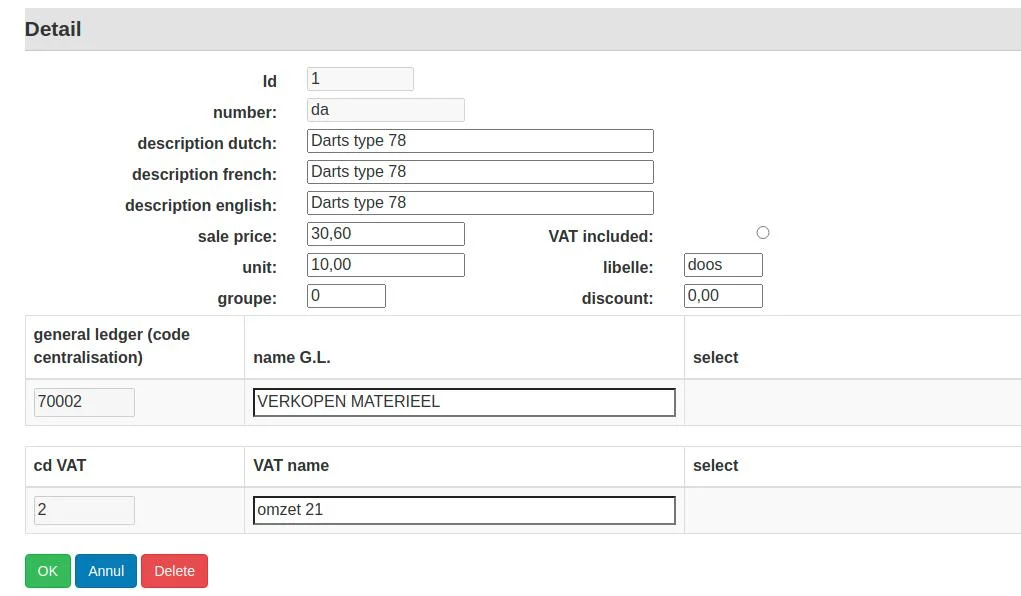Click the sale price field
This screenshot has height=596, width=1021.
point(385,234)
